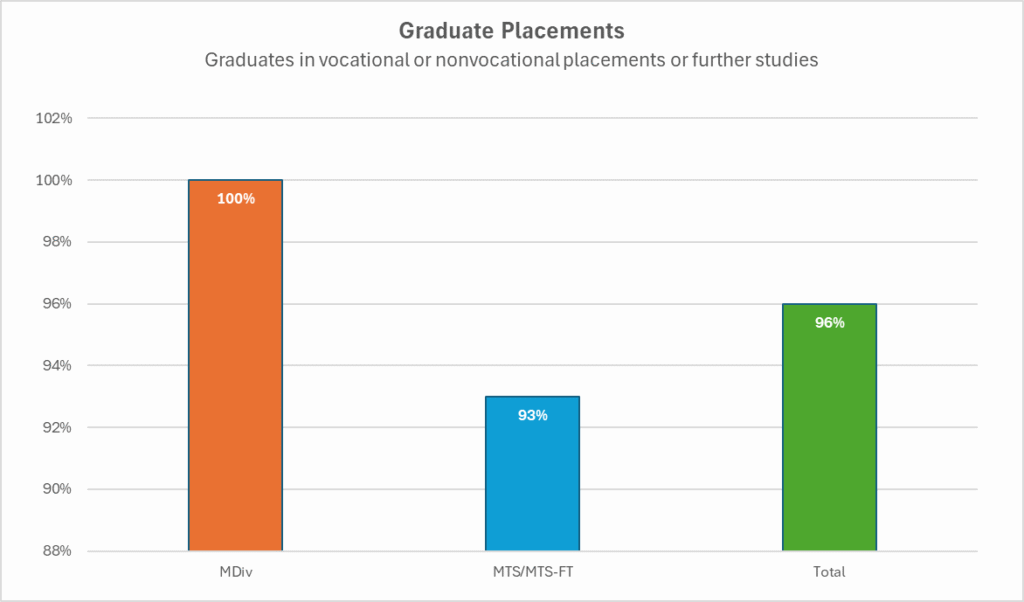Click the 100% vertical axis label
Viewport: 1024px width, 602px height.
[x=54, y=180]
